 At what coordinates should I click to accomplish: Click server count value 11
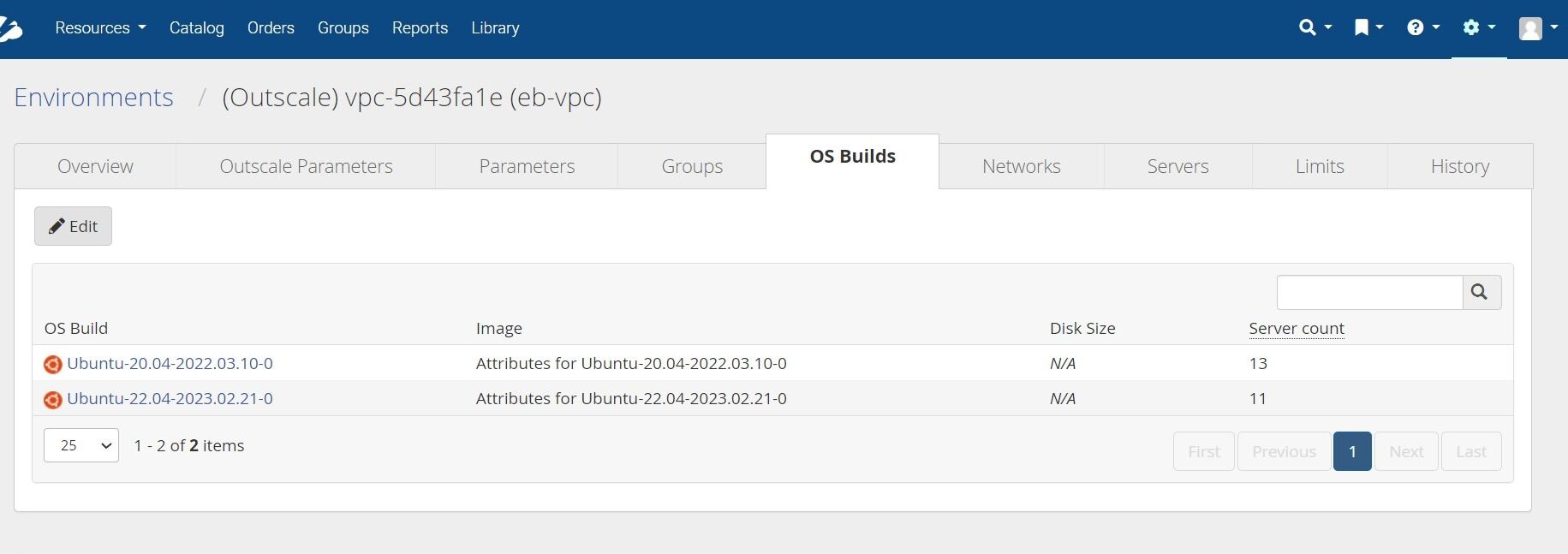point(1258,399)
